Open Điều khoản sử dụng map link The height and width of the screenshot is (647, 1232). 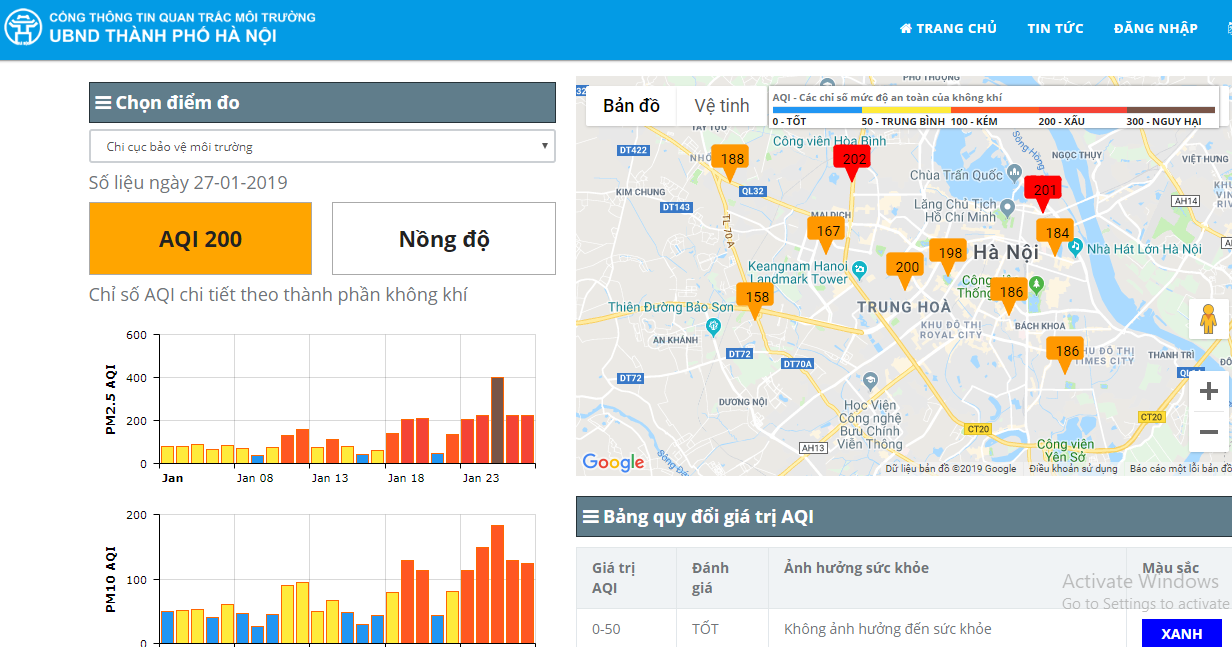coord(1073,468)
